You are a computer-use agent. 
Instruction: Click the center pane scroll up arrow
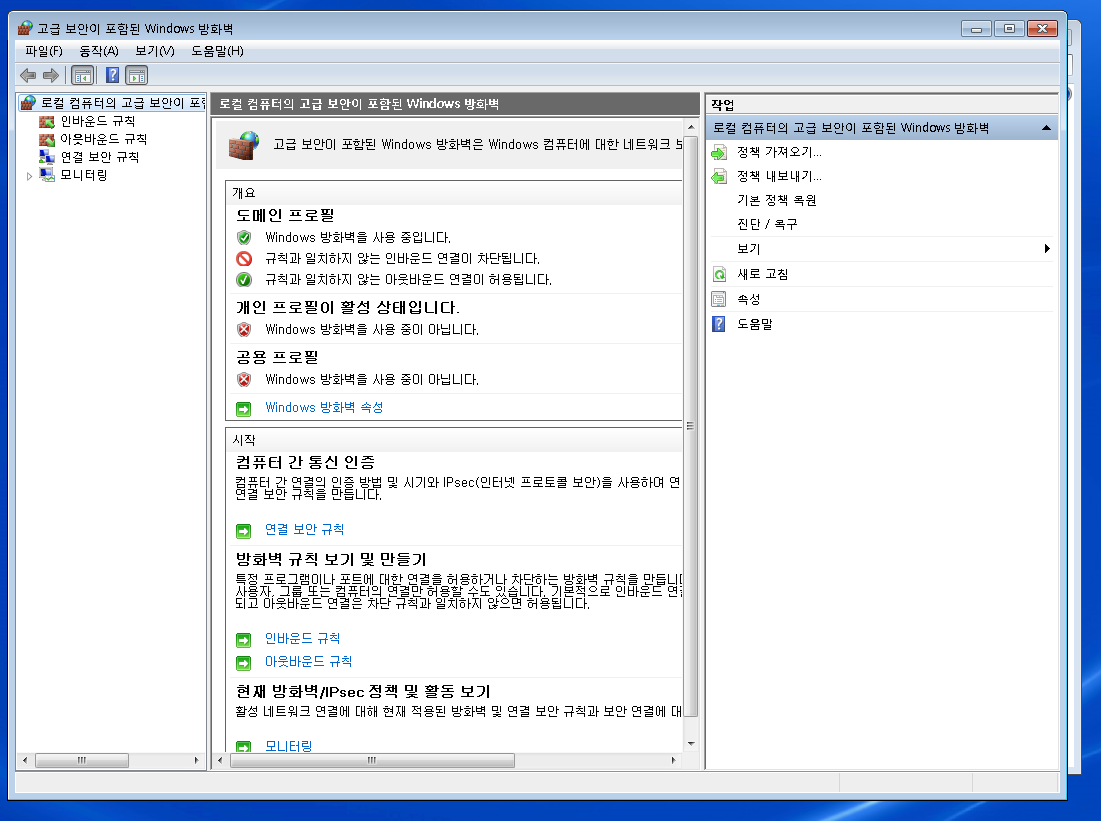click(691, 128)
